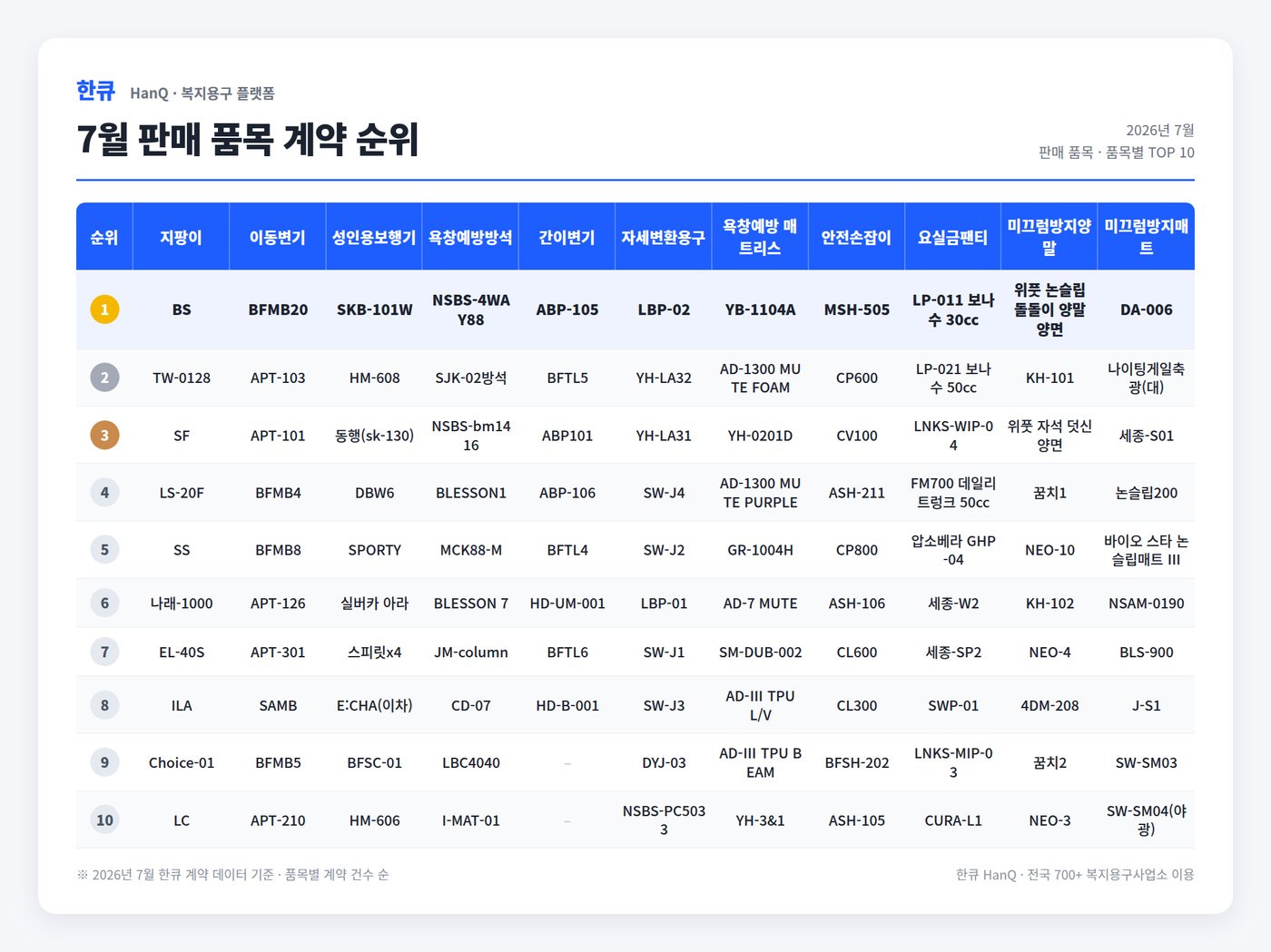Click the BFMB20 cell
Viewport: 1271px width, 952px height.
(x=278, y=309)
